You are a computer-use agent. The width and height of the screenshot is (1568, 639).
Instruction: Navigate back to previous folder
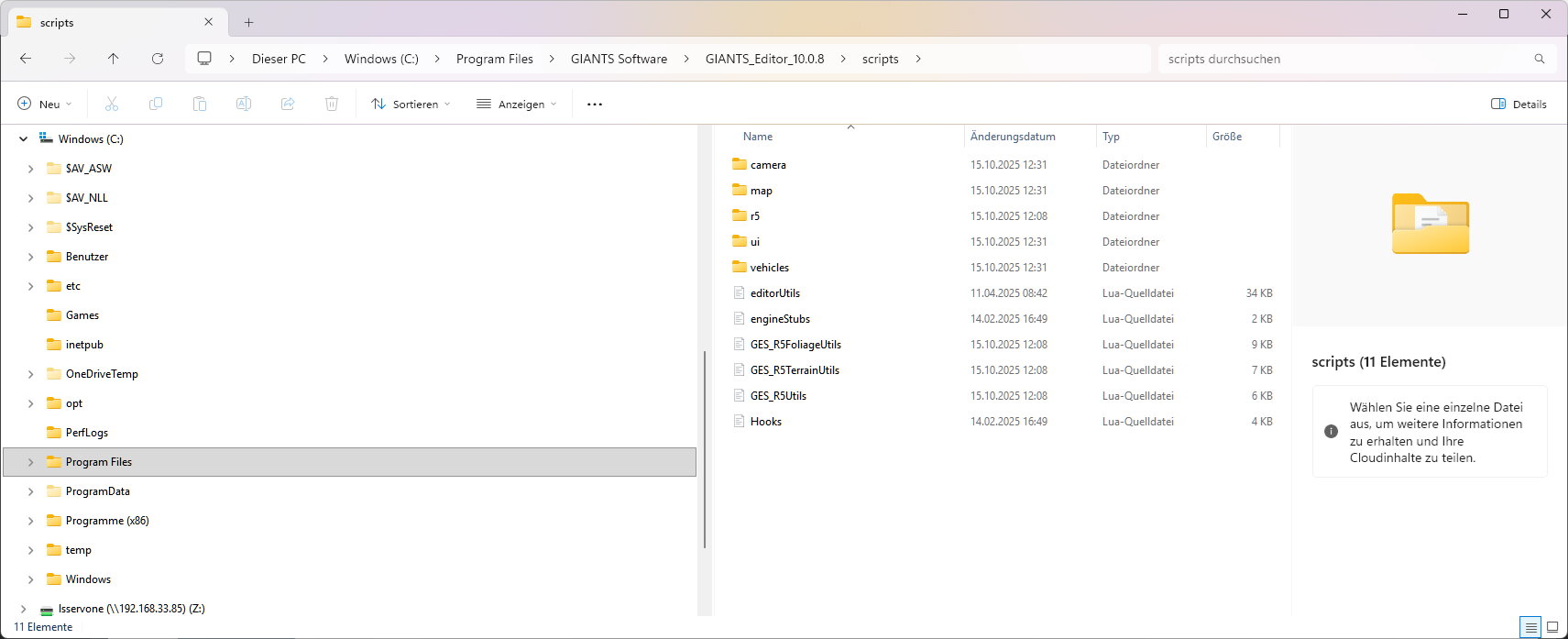pyautogui.click(x=26, y=59)
